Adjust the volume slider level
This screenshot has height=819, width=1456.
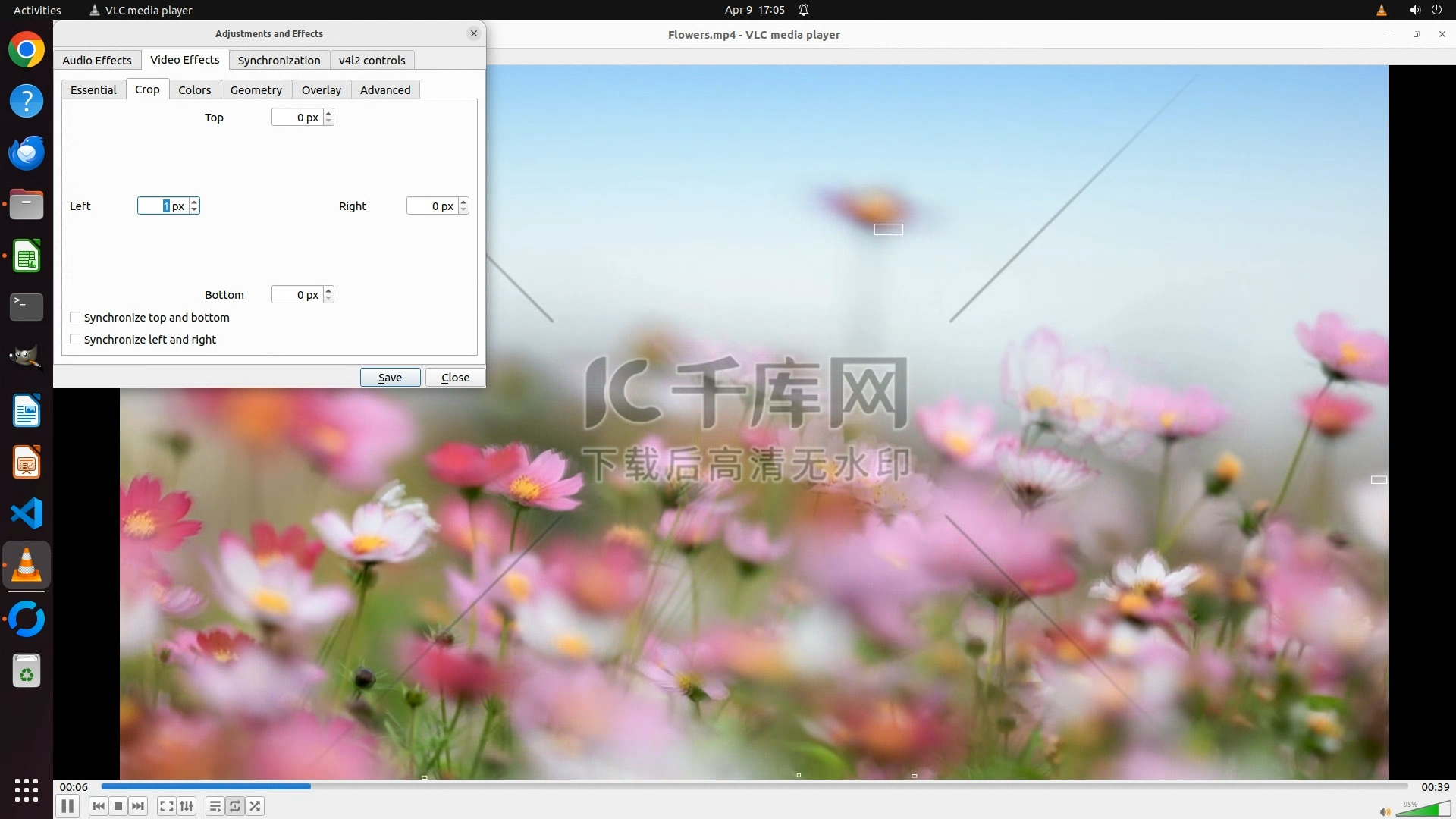pyautogui.click(x=1423, y=810)
